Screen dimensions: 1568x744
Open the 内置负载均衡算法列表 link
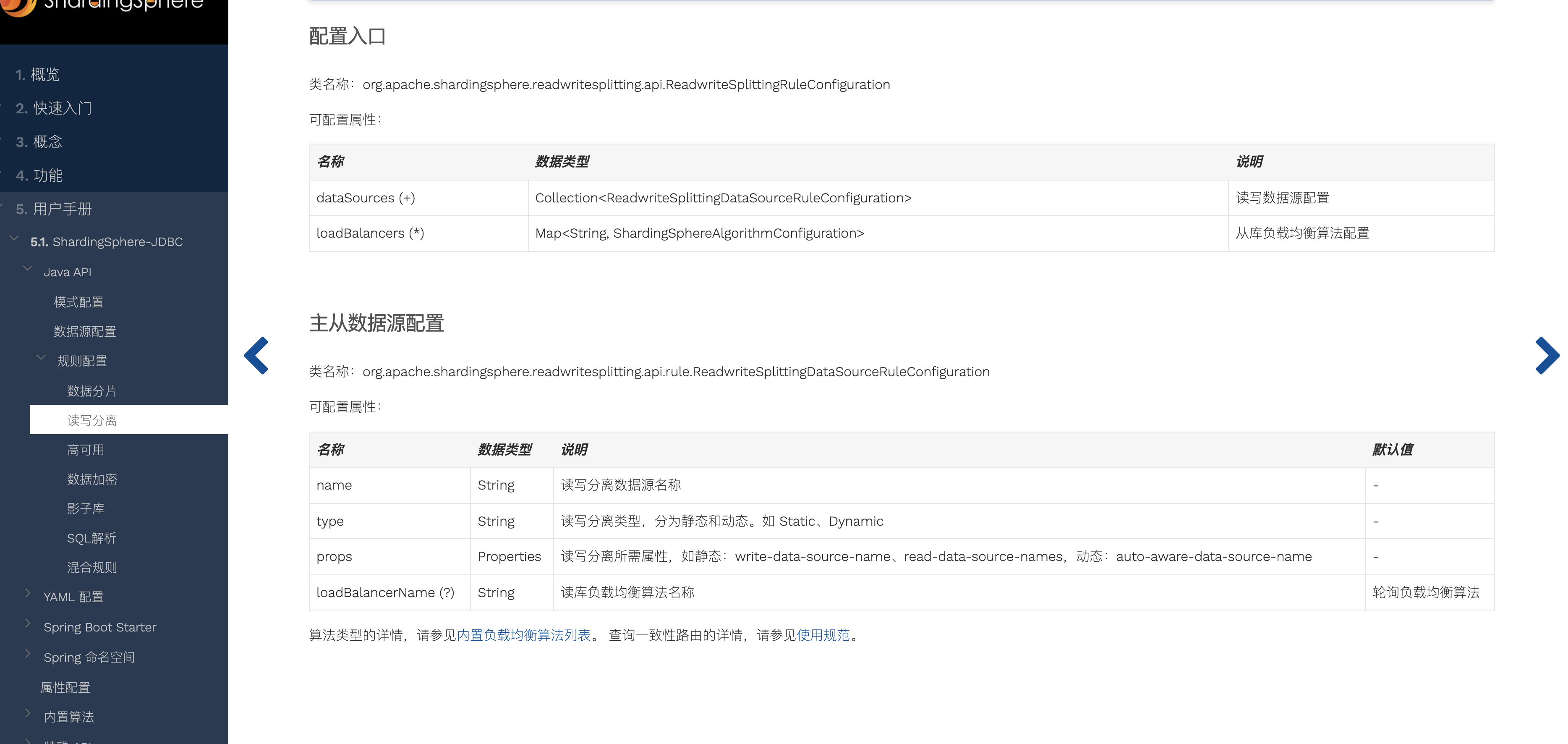pyautogui.click(x=523, y=636)
